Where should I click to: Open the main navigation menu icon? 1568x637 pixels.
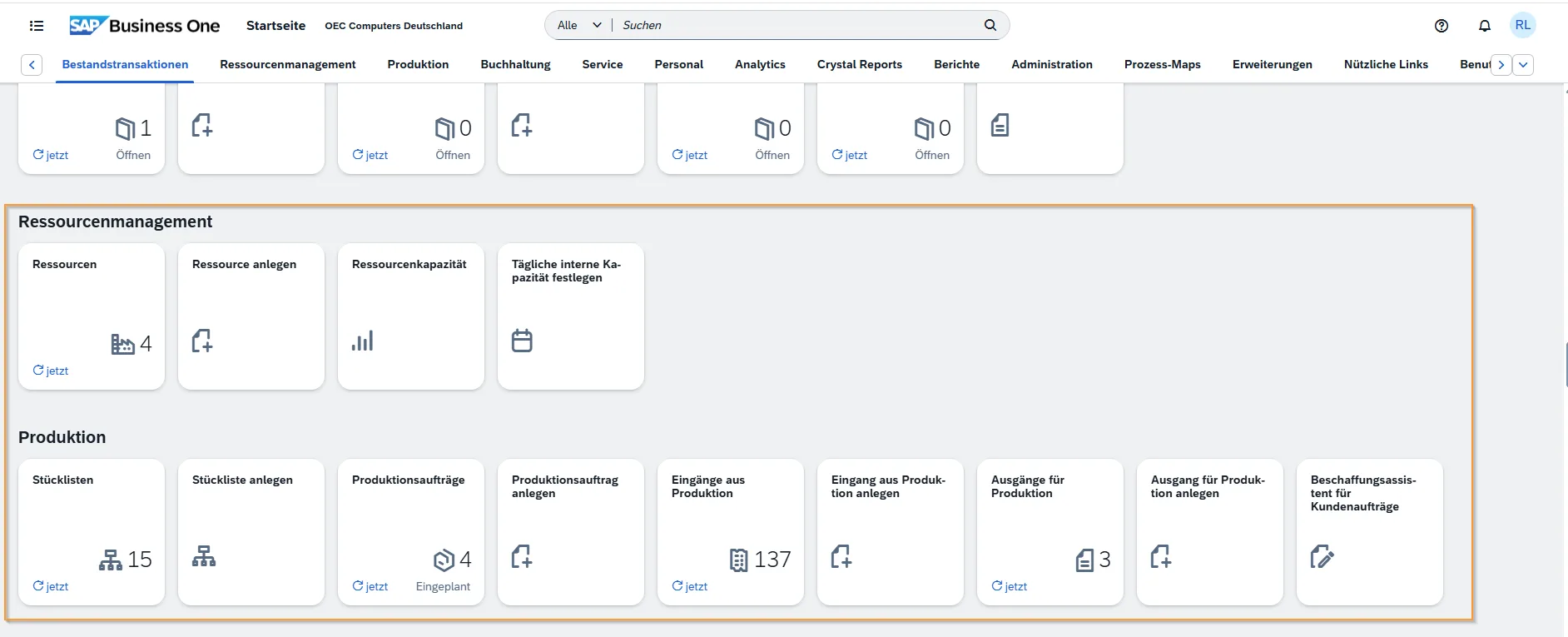tap(37, 26)
